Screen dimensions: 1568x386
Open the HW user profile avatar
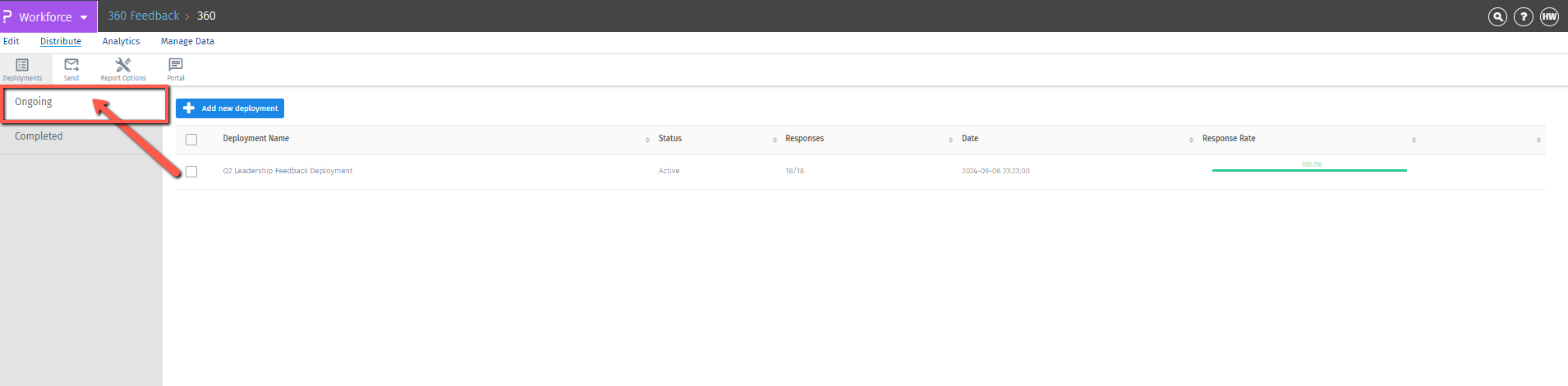1549,16
